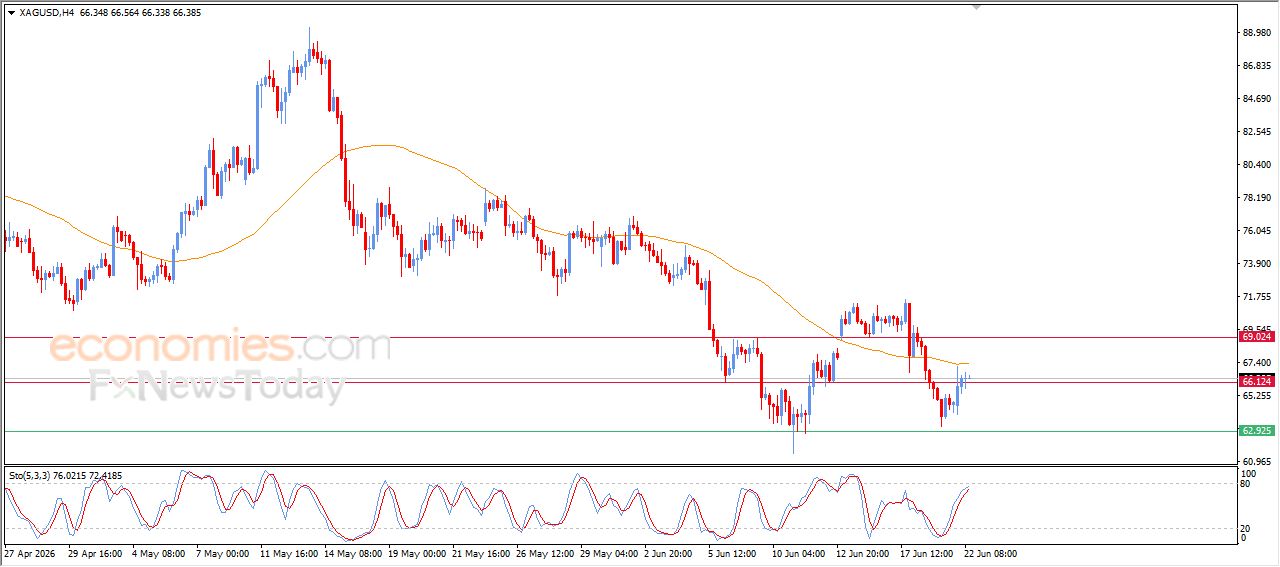1280x567 pixels.
Task: Click the 66.124 red price label
Action: pyautogui.click(x=1256, y=381)
